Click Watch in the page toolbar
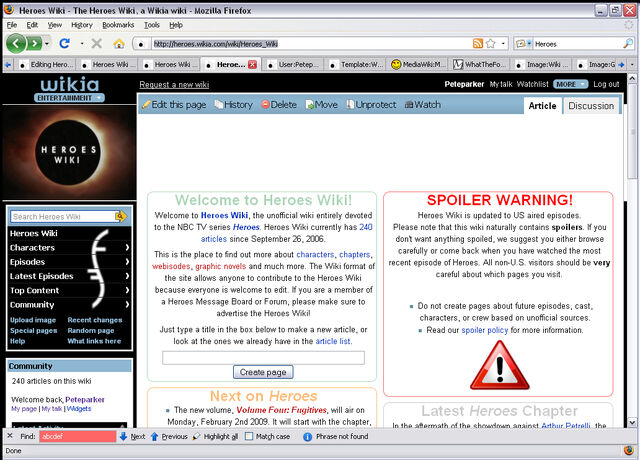Image resolution: width=640 pixels, height=460 pixels. pos(422,104)
